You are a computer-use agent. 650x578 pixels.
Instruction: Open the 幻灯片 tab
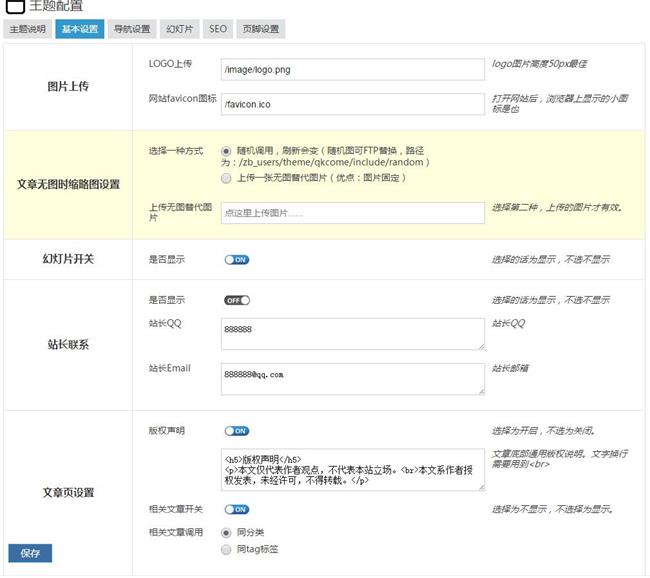179,29
